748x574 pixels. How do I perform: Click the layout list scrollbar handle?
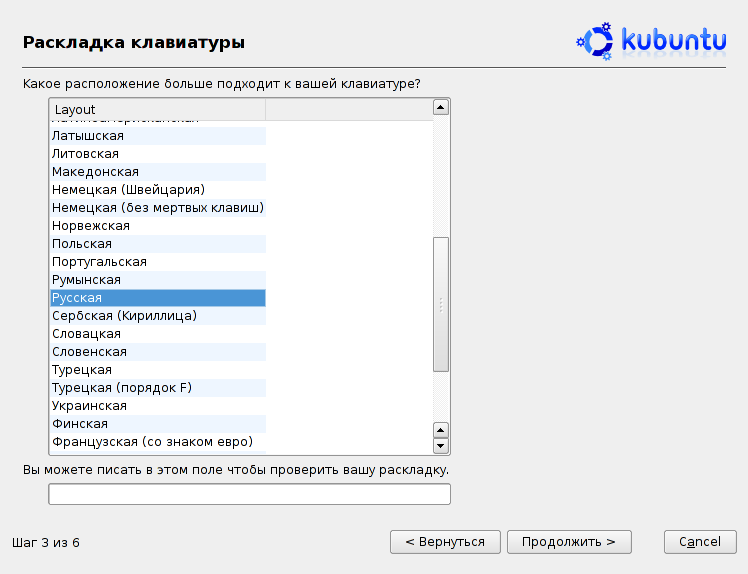tap(441, 304)
